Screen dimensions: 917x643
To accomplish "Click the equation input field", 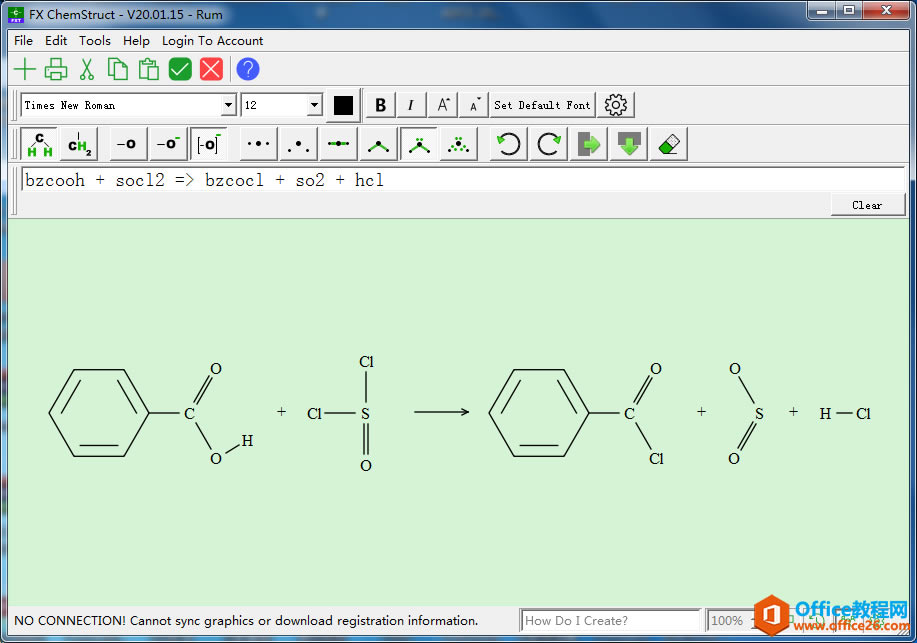I will [463, 180].
